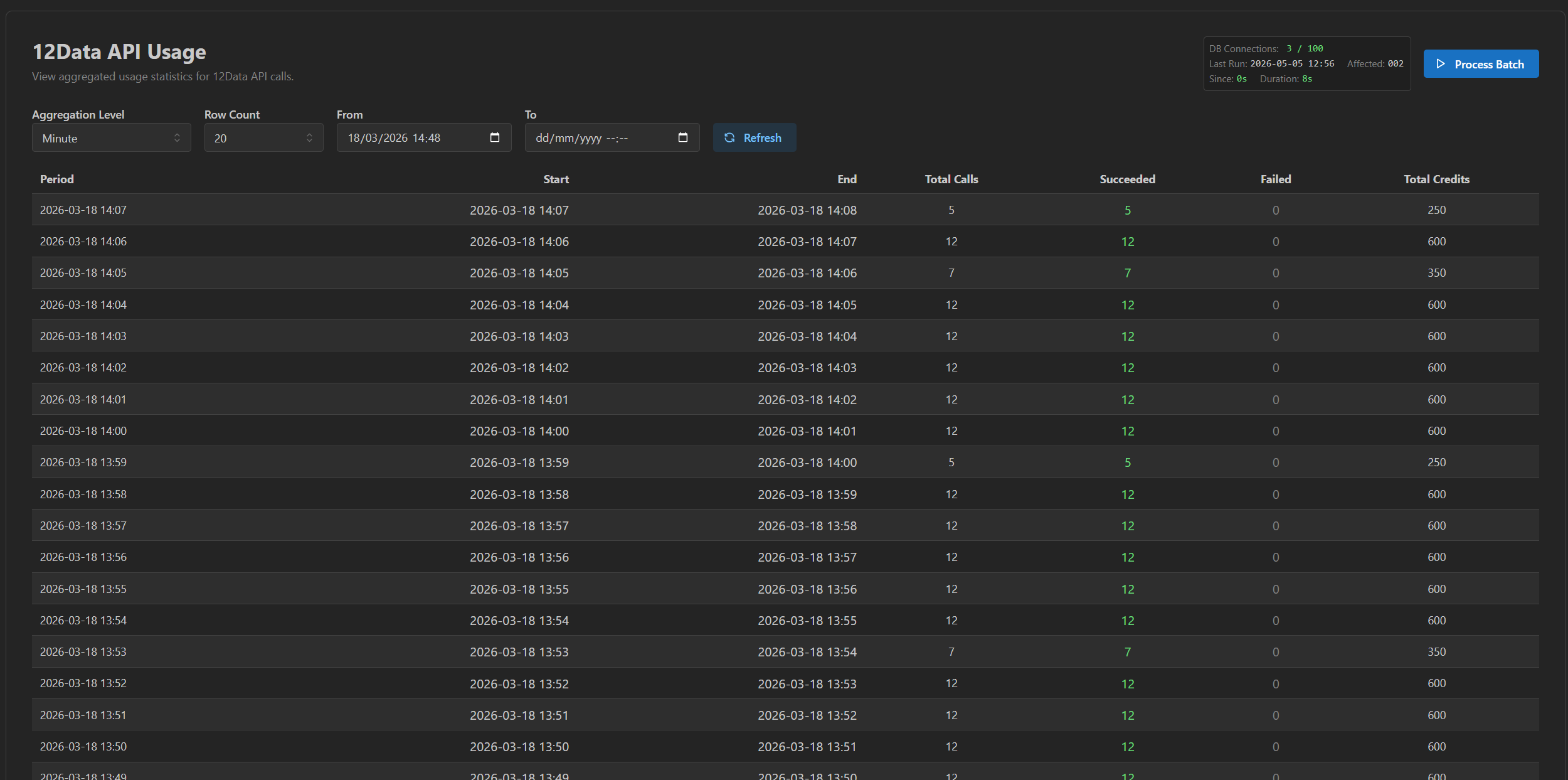The height and width of the screenshot is (780, 1568).
Task: Select period cell 2026-03-18 13:55
Action: [83, 589]
